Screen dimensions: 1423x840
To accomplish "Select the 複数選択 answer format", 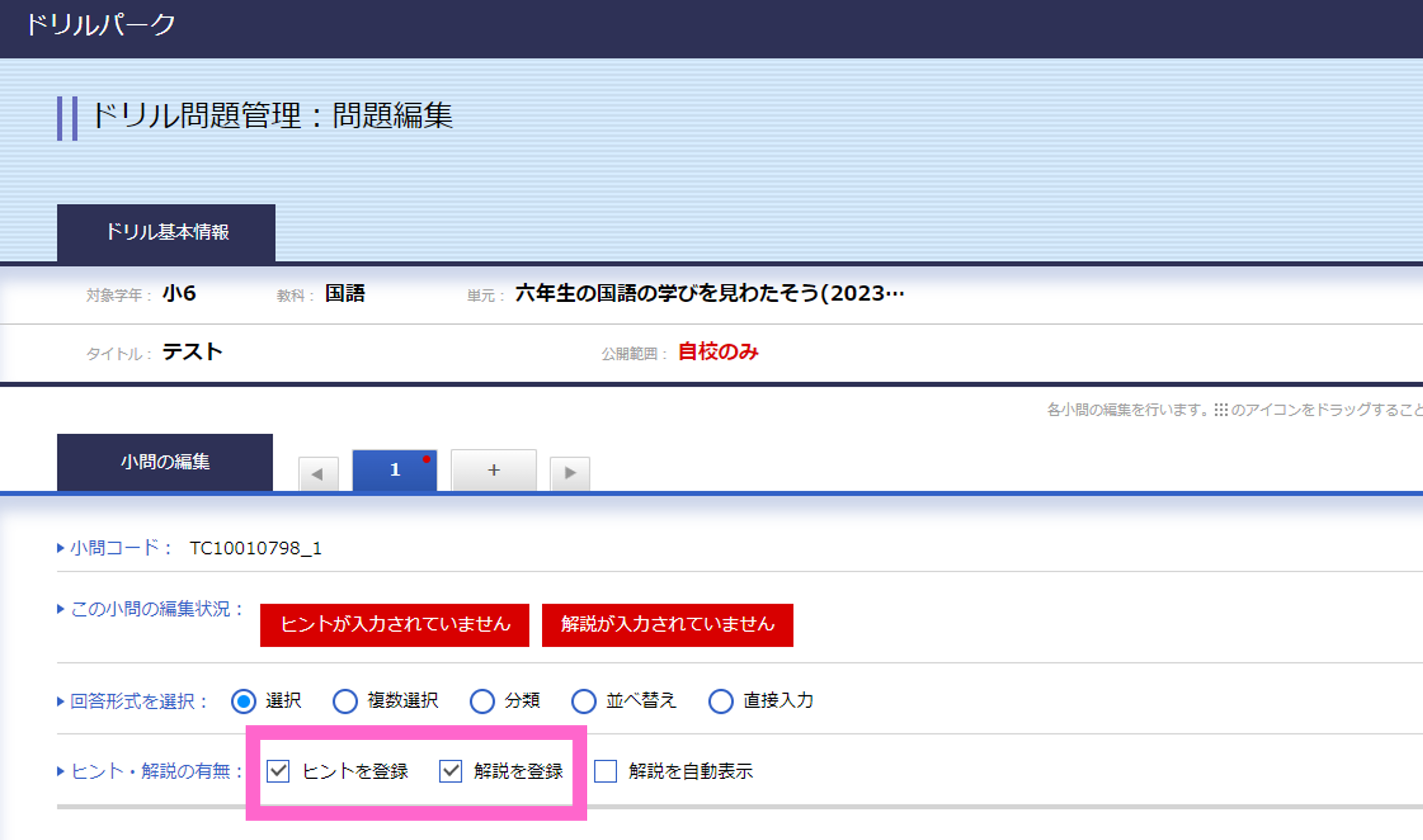I will (x=345, y=701).
